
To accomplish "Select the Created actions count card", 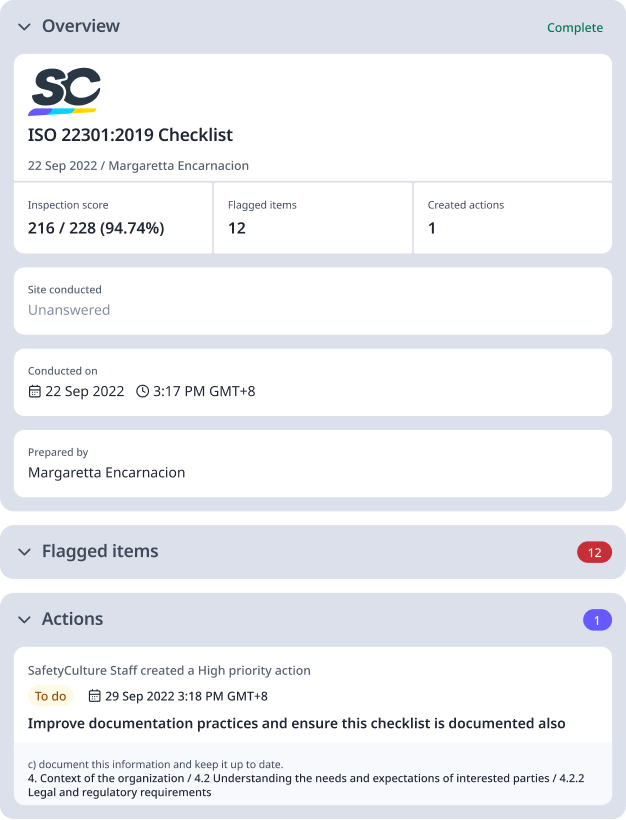I will (x=513, y=218).
